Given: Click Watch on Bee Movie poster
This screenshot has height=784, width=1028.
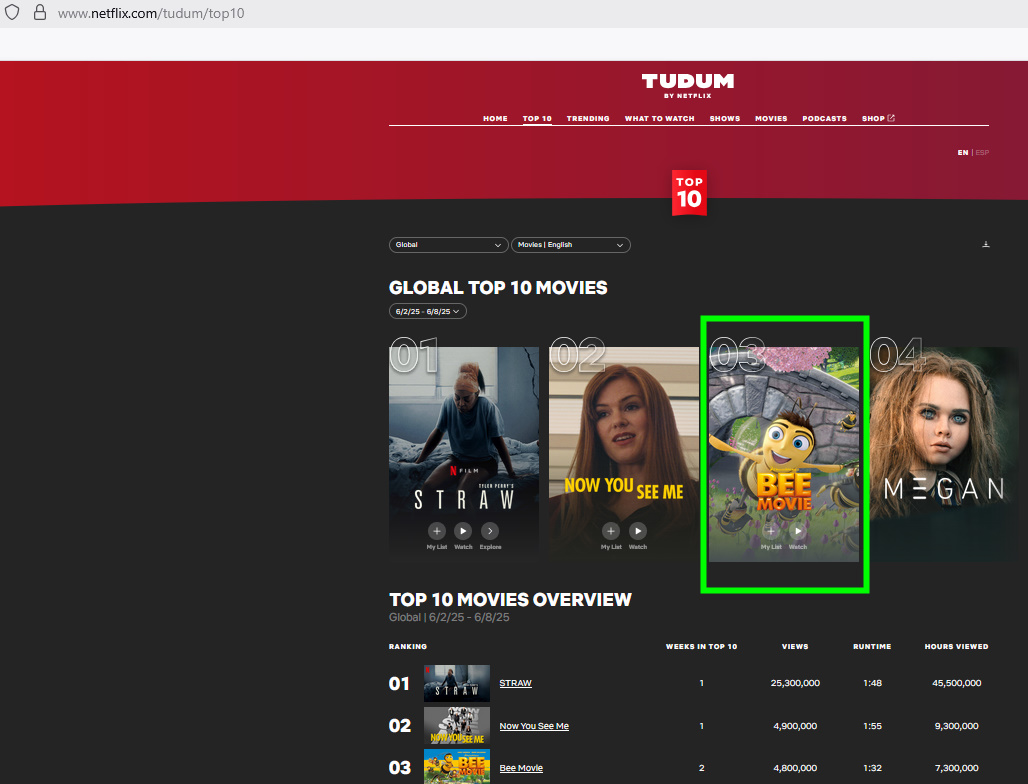Looking at the screenshot, I should pyautogui.click(x=798, y=531).
